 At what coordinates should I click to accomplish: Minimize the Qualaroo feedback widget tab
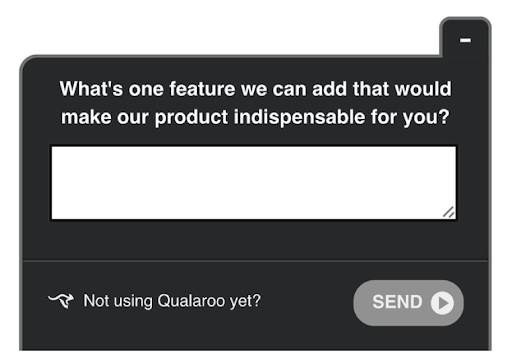coord(465,38)
